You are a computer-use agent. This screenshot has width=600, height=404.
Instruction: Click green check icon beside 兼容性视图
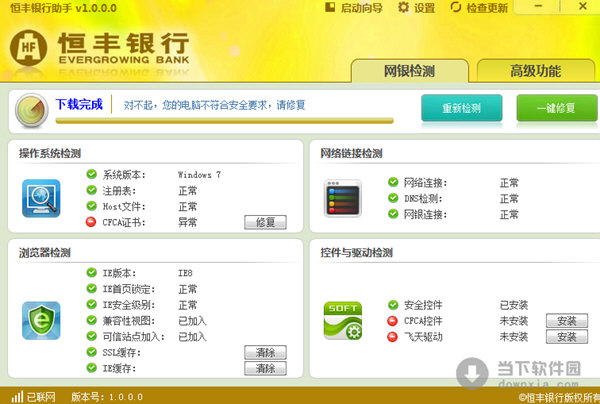tap(91, 320)
